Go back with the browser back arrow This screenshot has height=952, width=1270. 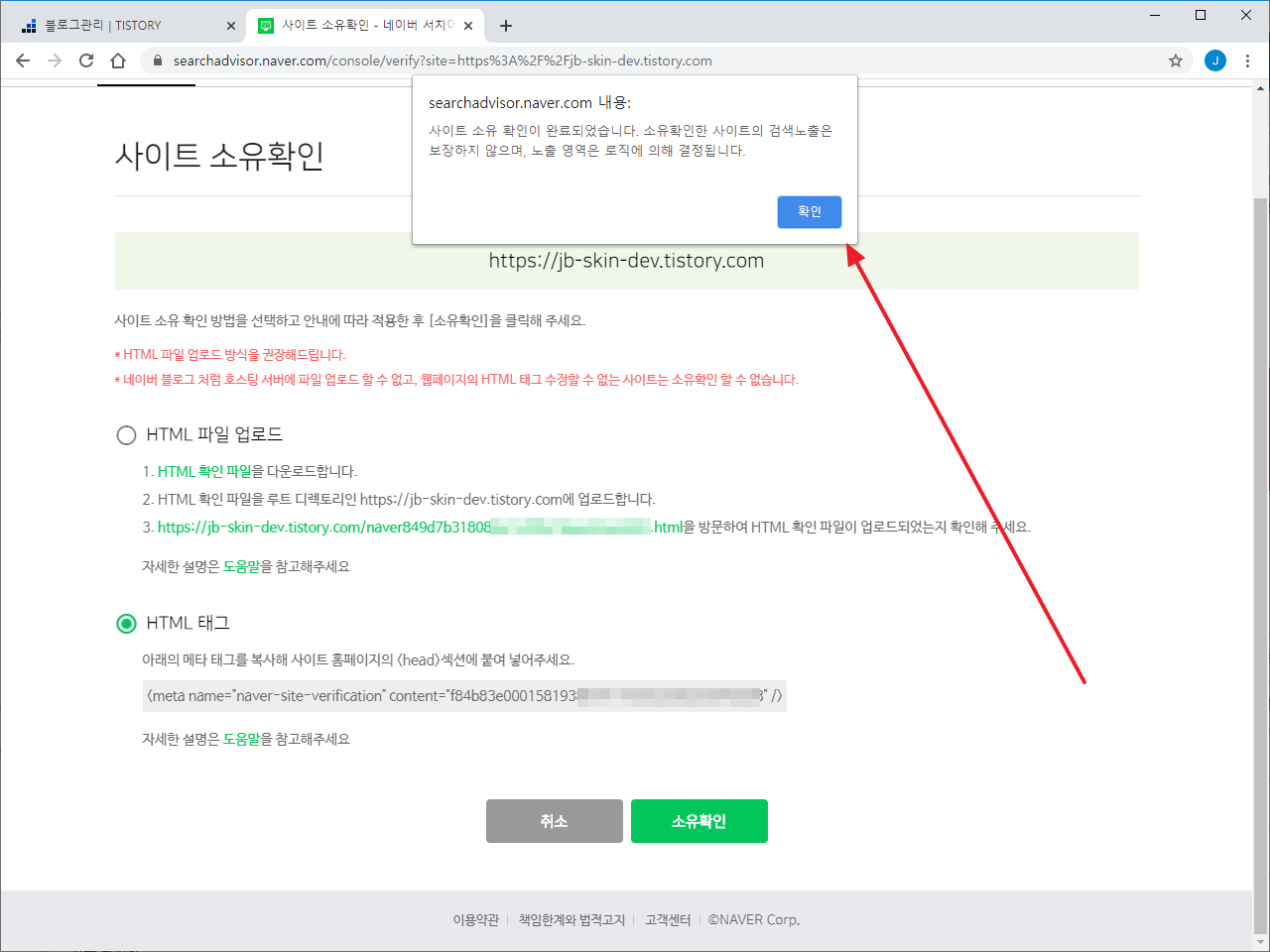pos(23,60)
